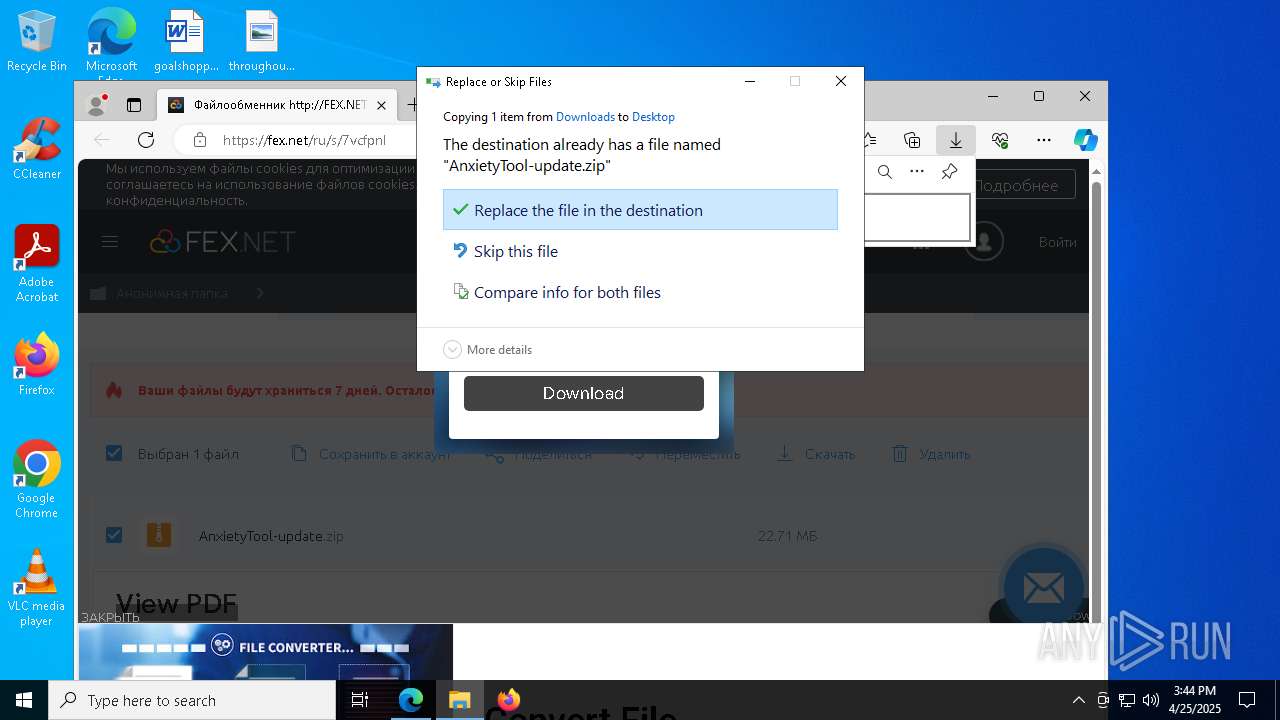Launch CCleaner desktop shortcut
Image resolution: width=1280 pixels, height=720 pixels.
point(37,150)
